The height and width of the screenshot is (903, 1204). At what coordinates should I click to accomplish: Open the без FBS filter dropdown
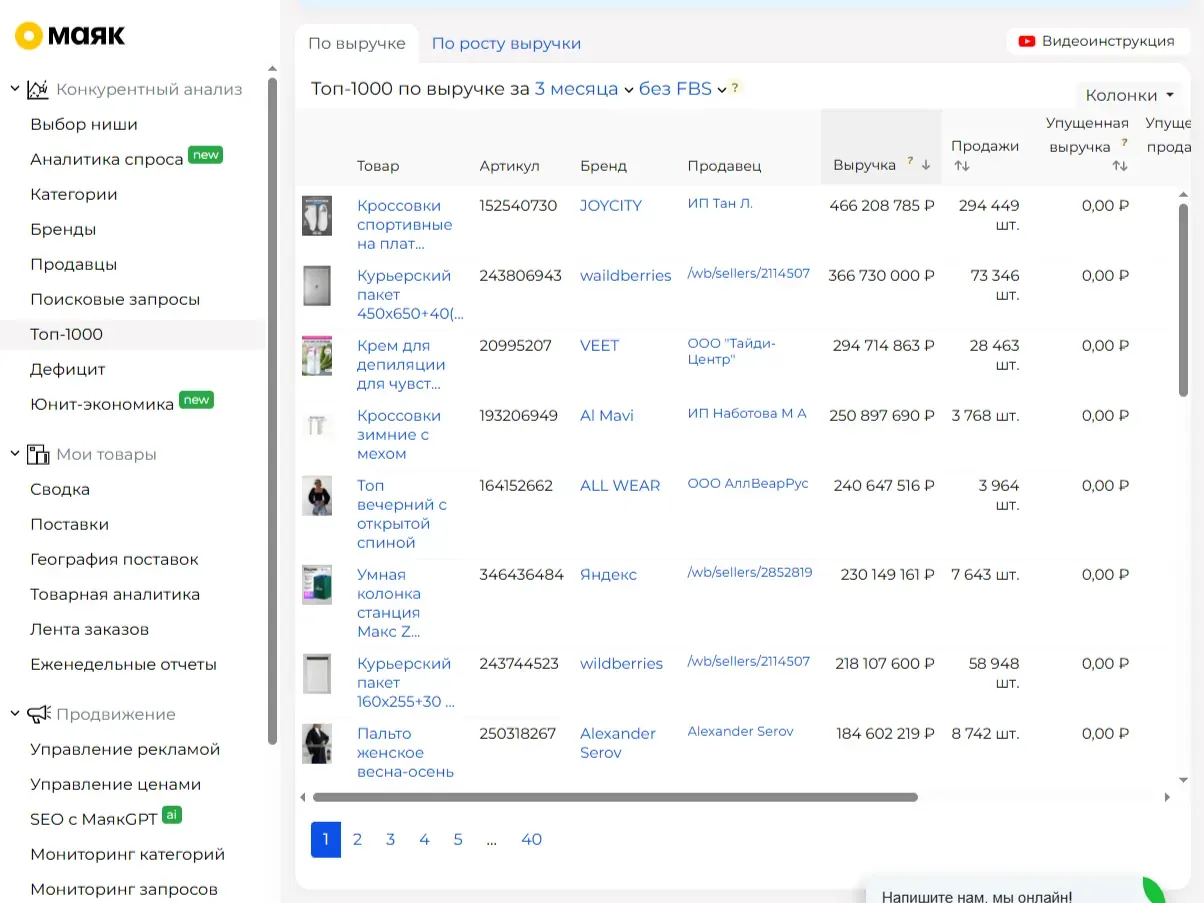click(683, 89)
